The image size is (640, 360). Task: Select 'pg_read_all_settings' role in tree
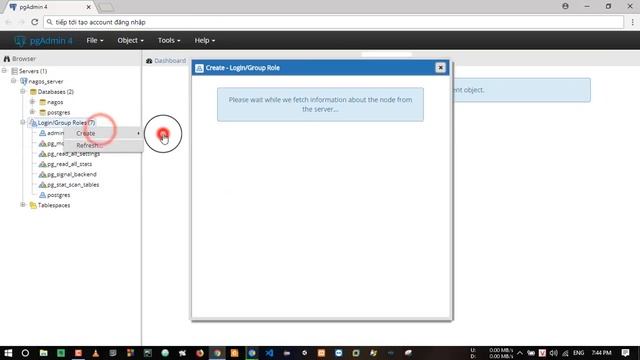pyautogui.click(x=73, y=154)
